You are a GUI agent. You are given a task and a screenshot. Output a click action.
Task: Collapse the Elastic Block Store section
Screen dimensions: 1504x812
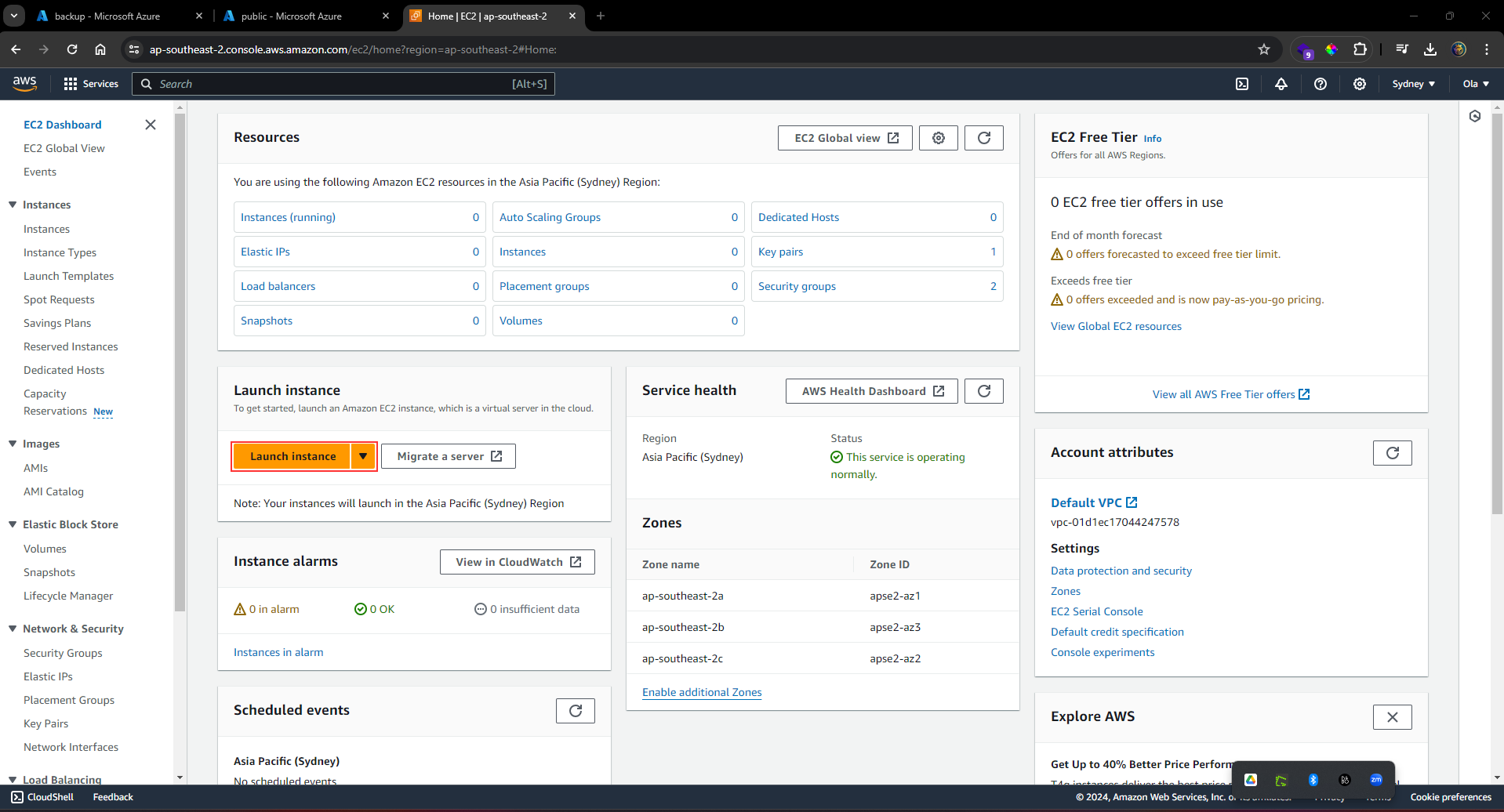[x=12, y=524]
